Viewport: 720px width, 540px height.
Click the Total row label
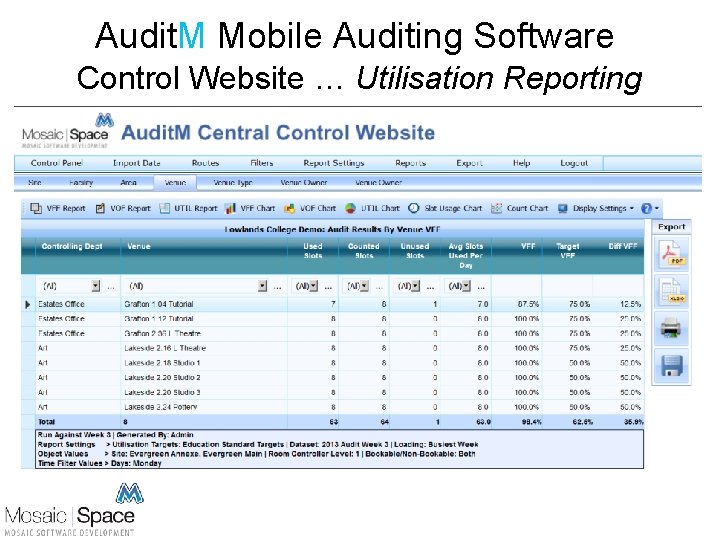pos(46,422)
